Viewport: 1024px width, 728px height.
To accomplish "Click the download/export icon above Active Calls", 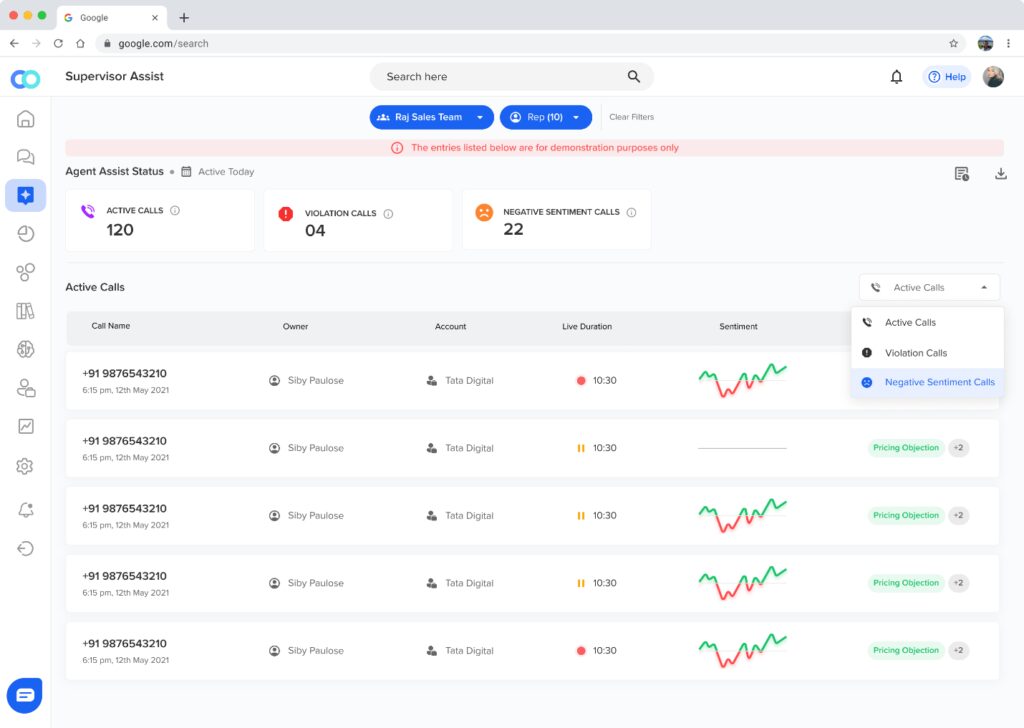I will point(1000,173).
